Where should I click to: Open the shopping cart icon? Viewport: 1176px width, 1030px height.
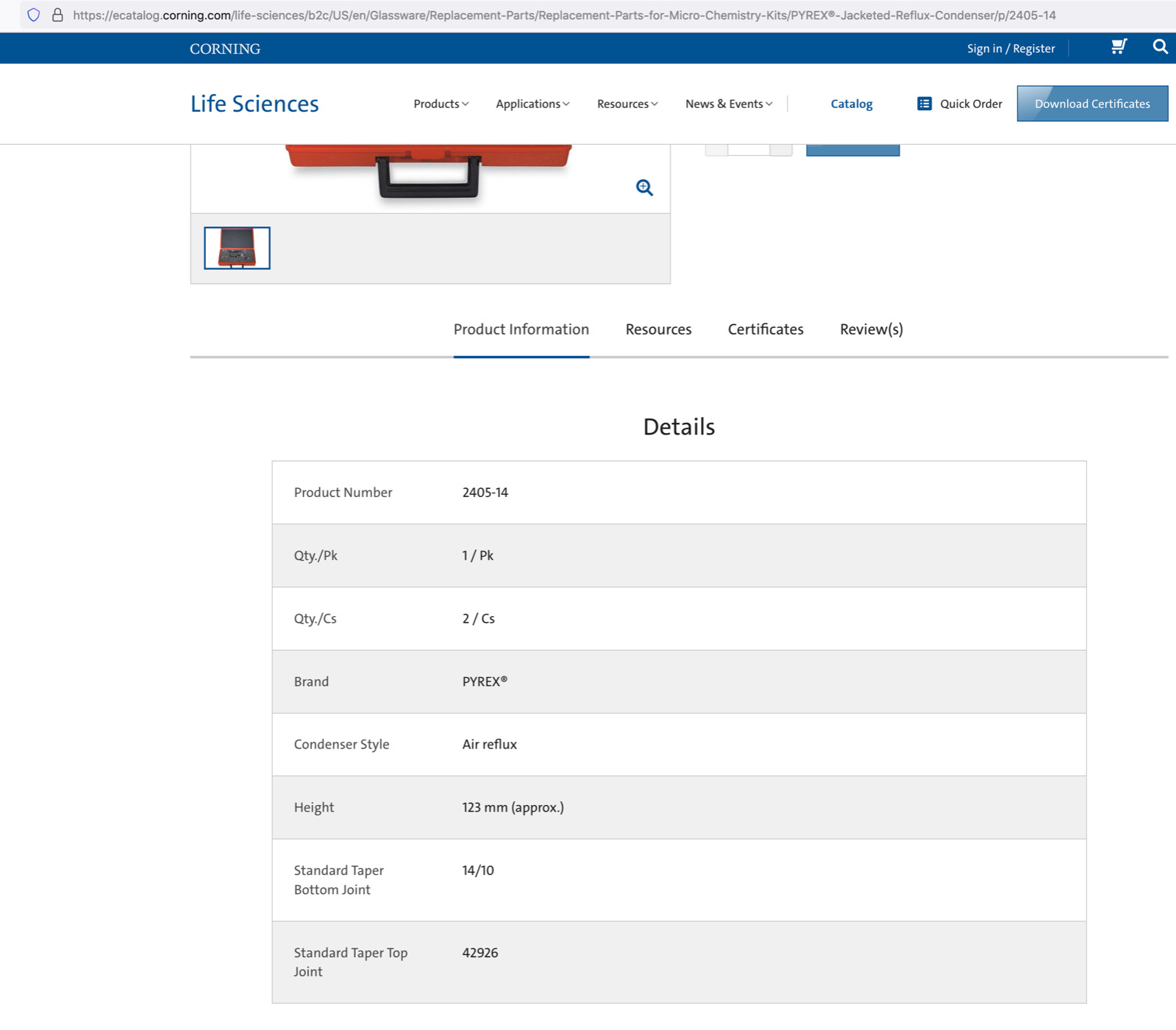1119,48
